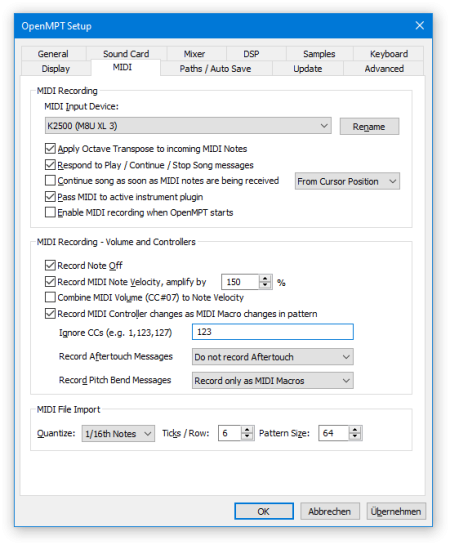Close the OpenMPT Setup dialog
Image resolution: width=450 pixels, height=545 pixels.
(x=420, y=25)
